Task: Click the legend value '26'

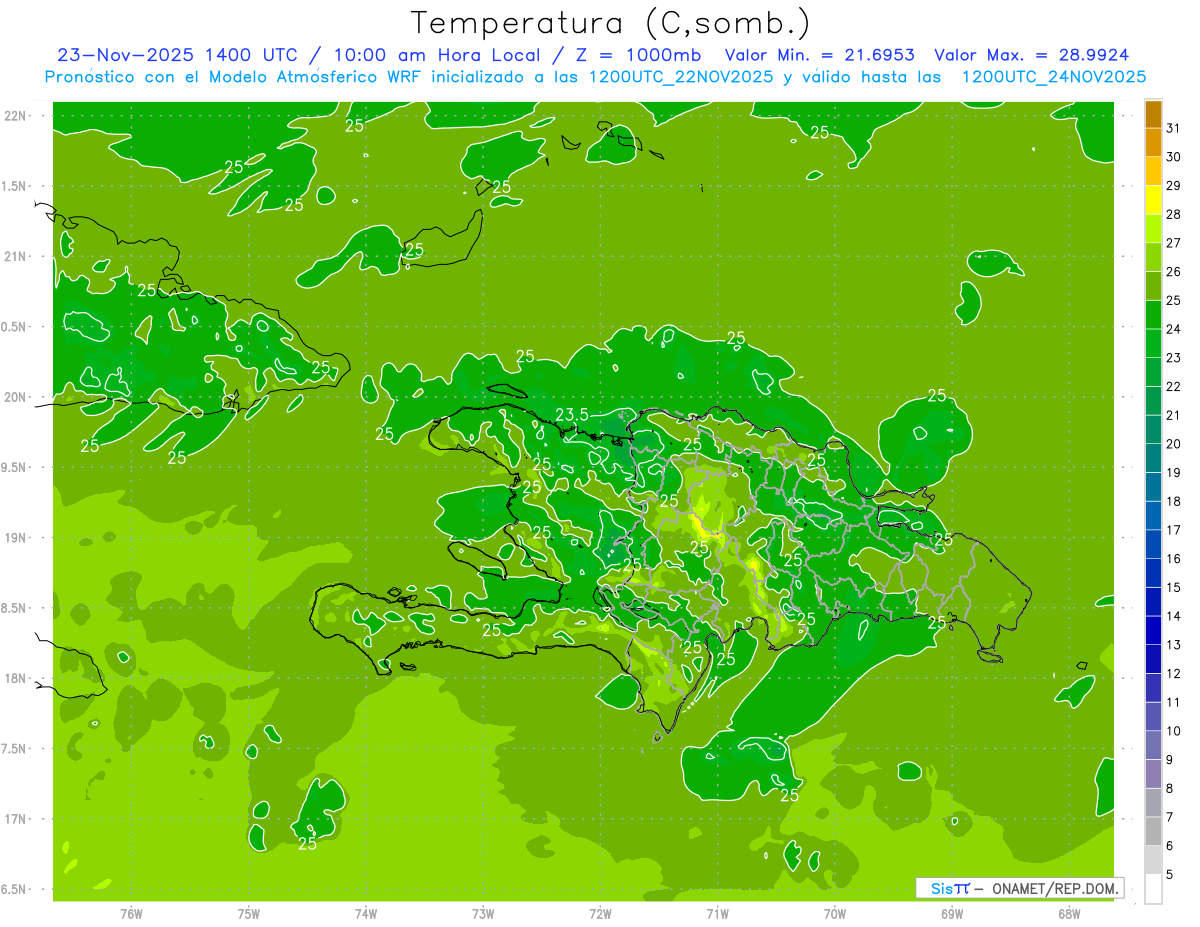Action: point(1173,272)
